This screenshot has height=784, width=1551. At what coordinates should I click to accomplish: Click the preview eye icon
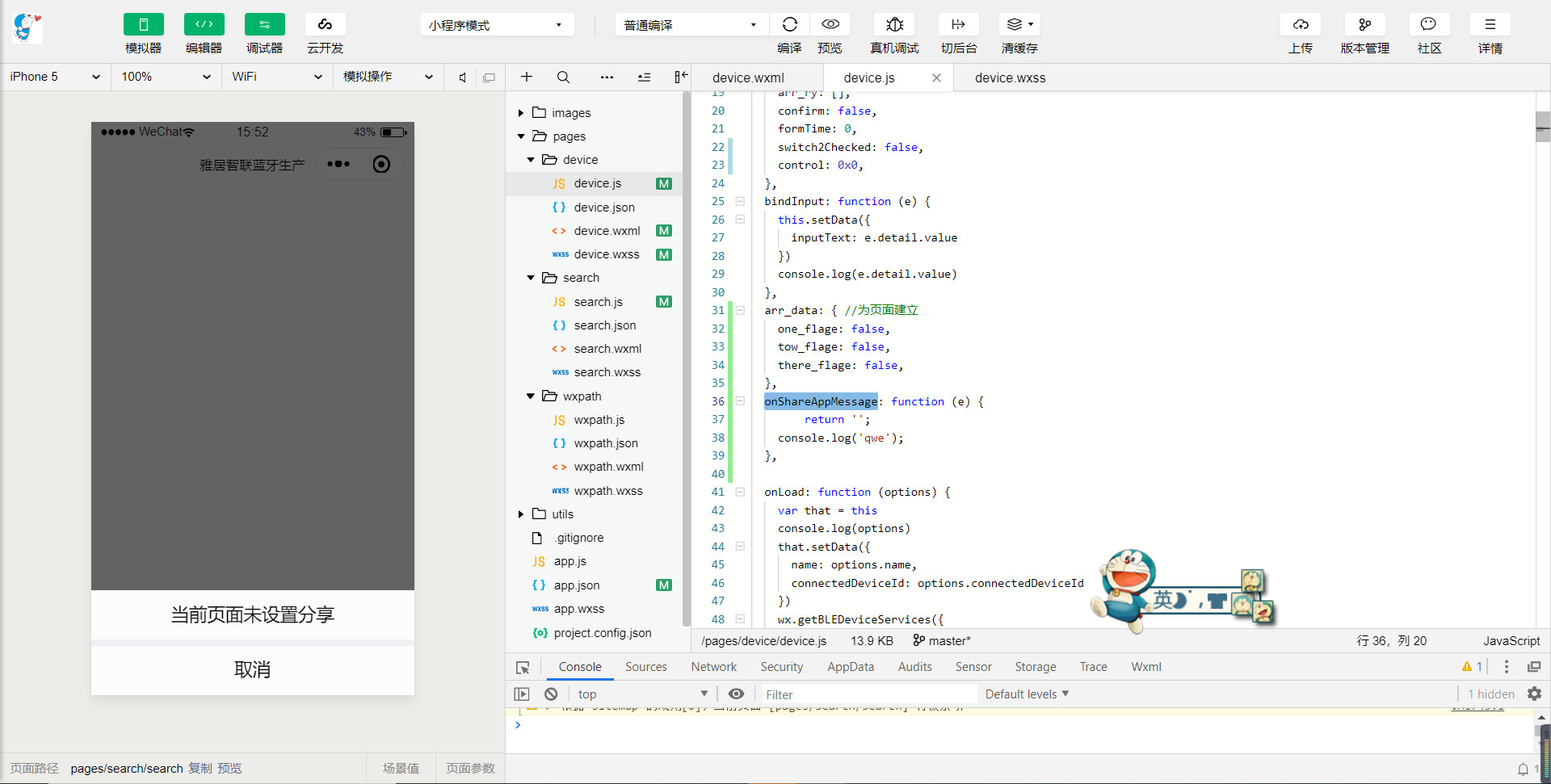pos(830,24)
